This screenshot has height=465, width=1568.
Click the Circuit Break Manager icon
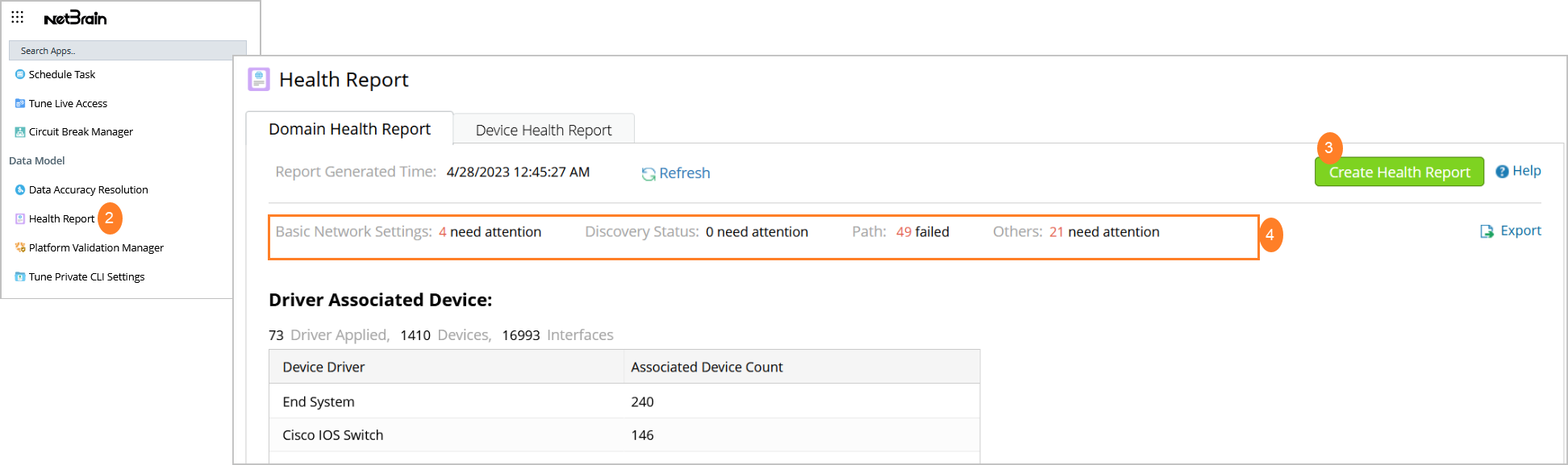coord(20,132)
